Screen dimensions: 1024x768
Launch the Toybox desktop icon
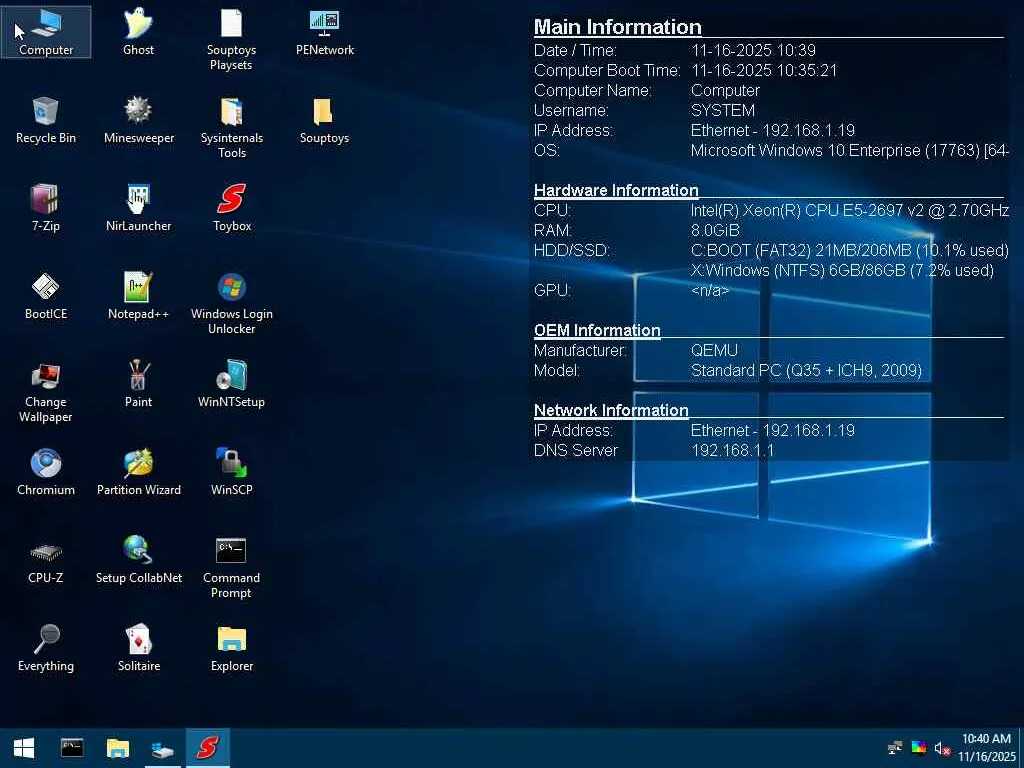click(x=231, y=209)
